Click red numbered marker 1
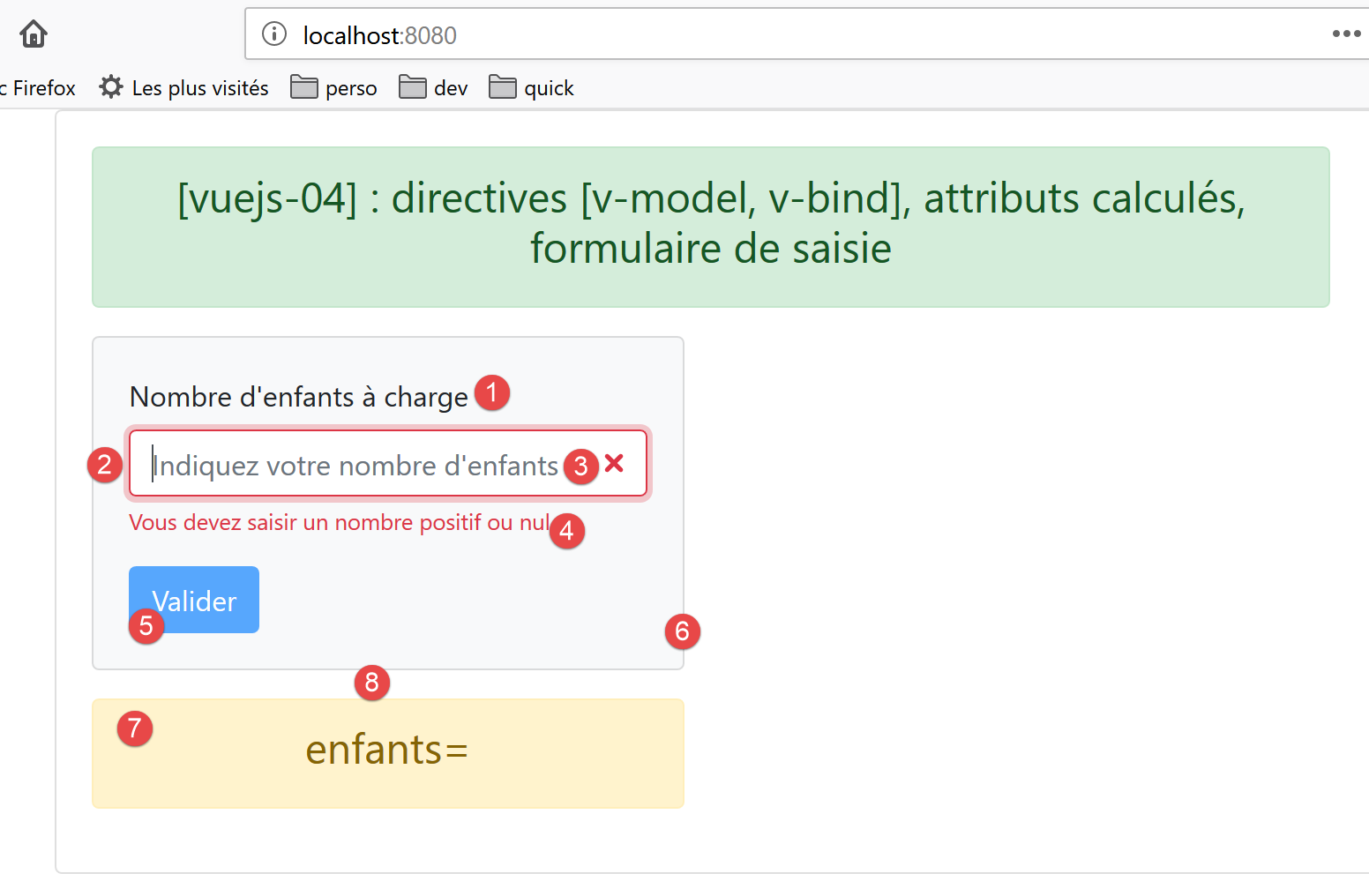The image size is (1369, 896). click(492, 392)
